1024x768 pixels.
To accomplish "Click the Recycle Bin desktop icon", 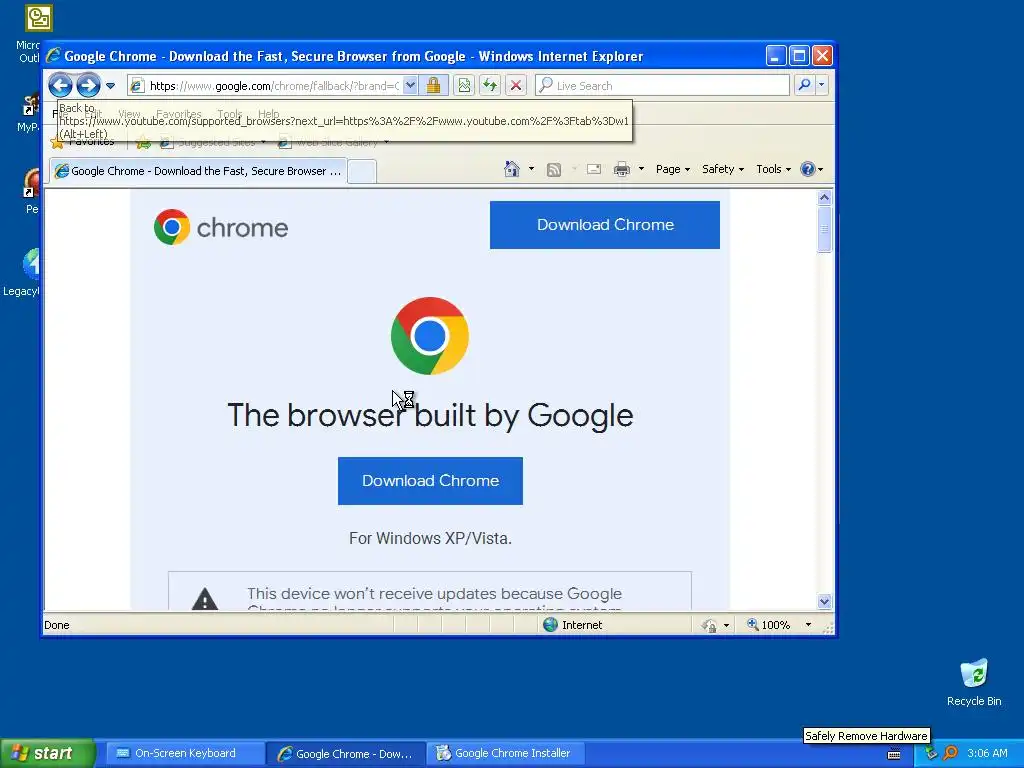I will tap(974, 682).
